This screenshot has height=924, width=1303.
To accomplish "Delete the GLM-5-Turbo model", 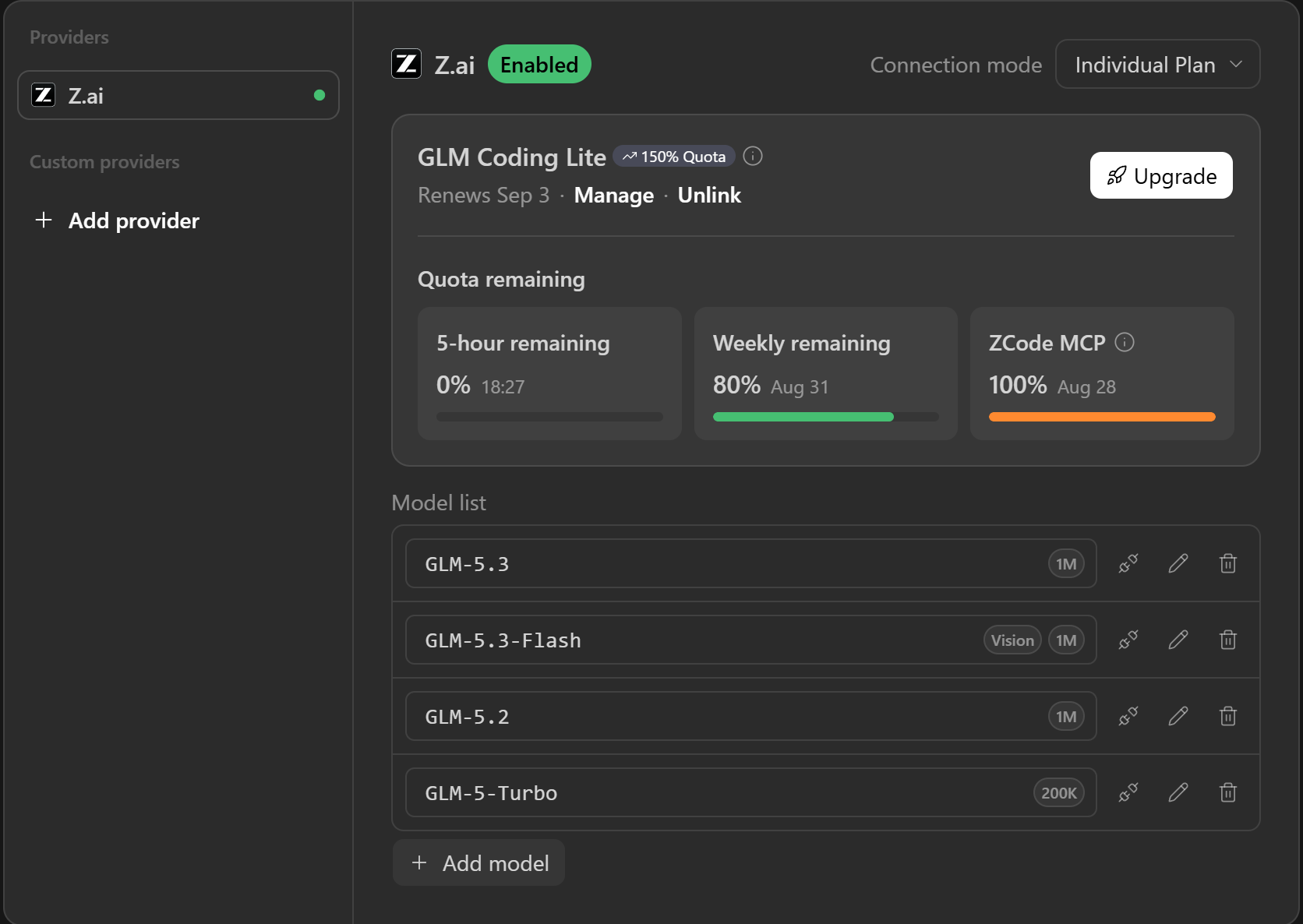I will [1228, 792].
